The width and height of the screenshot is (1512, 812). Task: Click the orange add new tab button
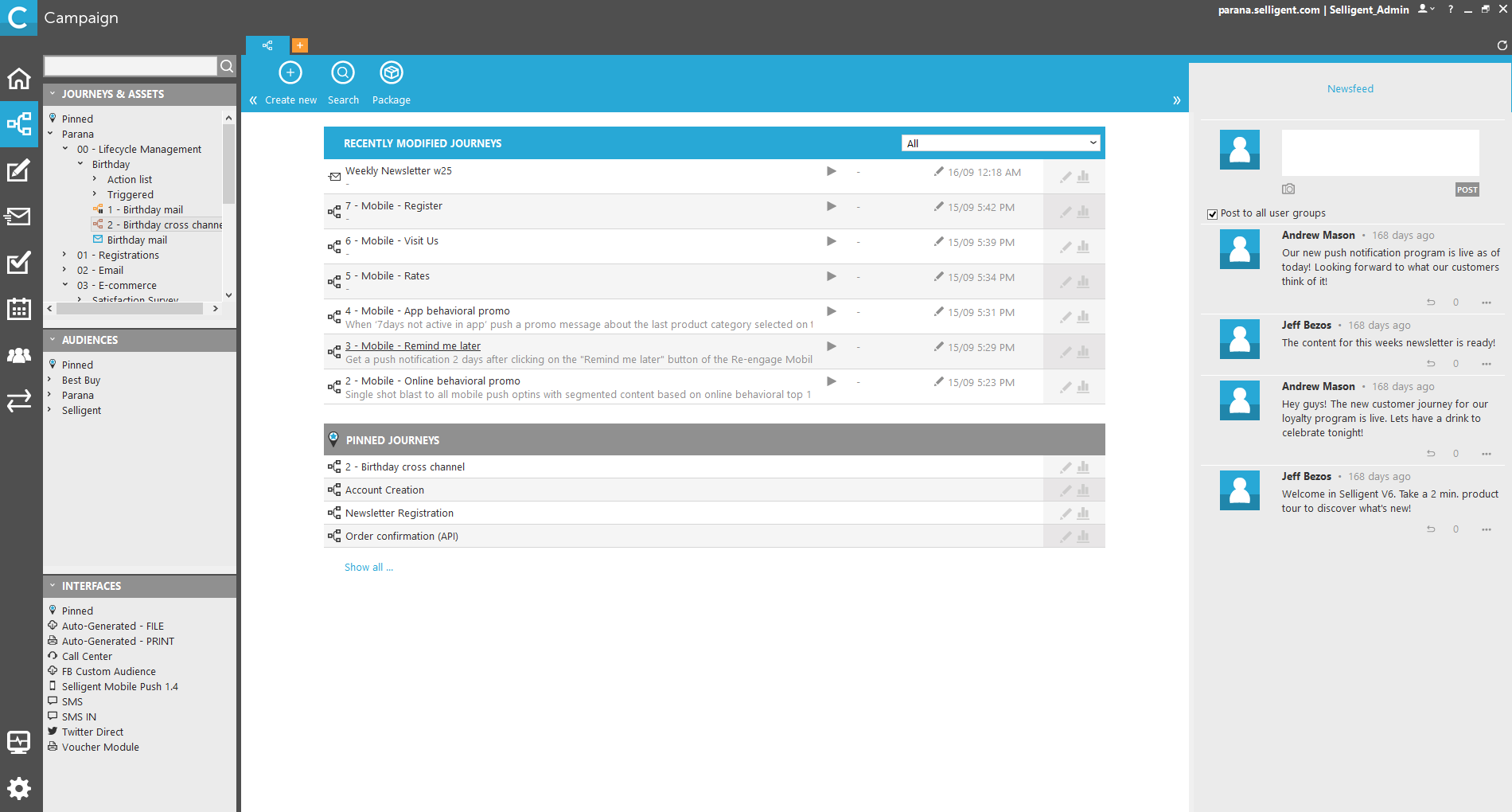coord(300,45)
